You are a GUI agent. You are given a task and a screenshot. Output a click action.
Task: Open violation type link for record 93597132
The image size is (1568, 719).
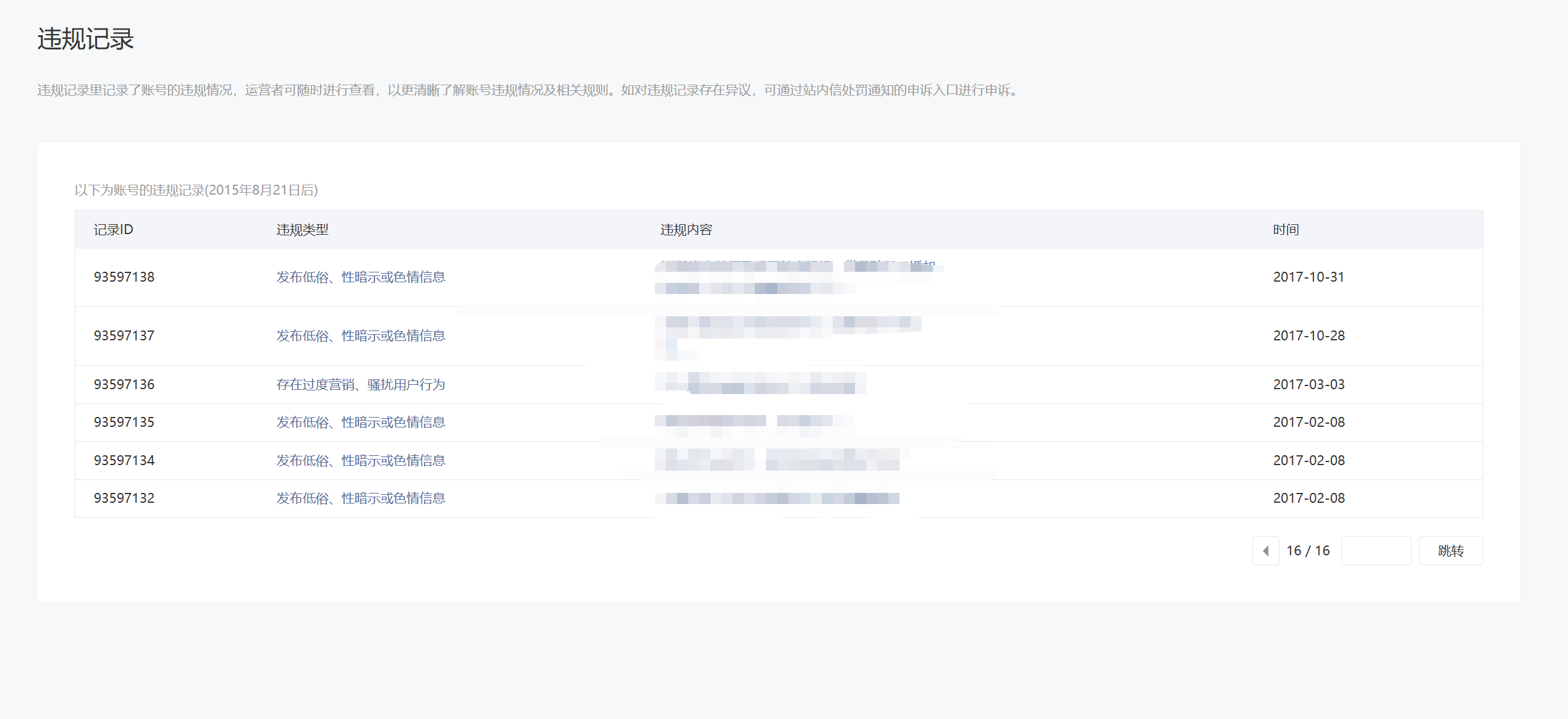click(x=361, y=498)
